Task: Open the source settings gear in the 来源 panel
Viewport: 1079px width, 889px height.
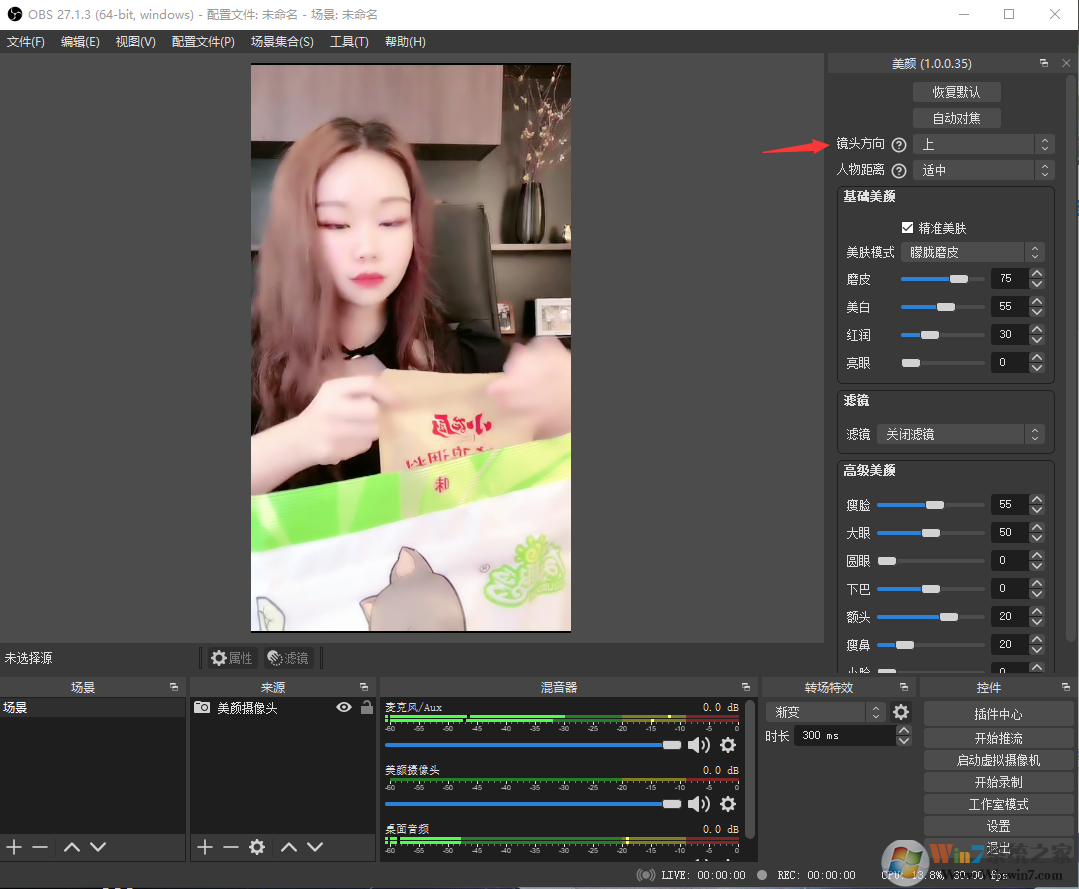Action: [x=257, y=847]
